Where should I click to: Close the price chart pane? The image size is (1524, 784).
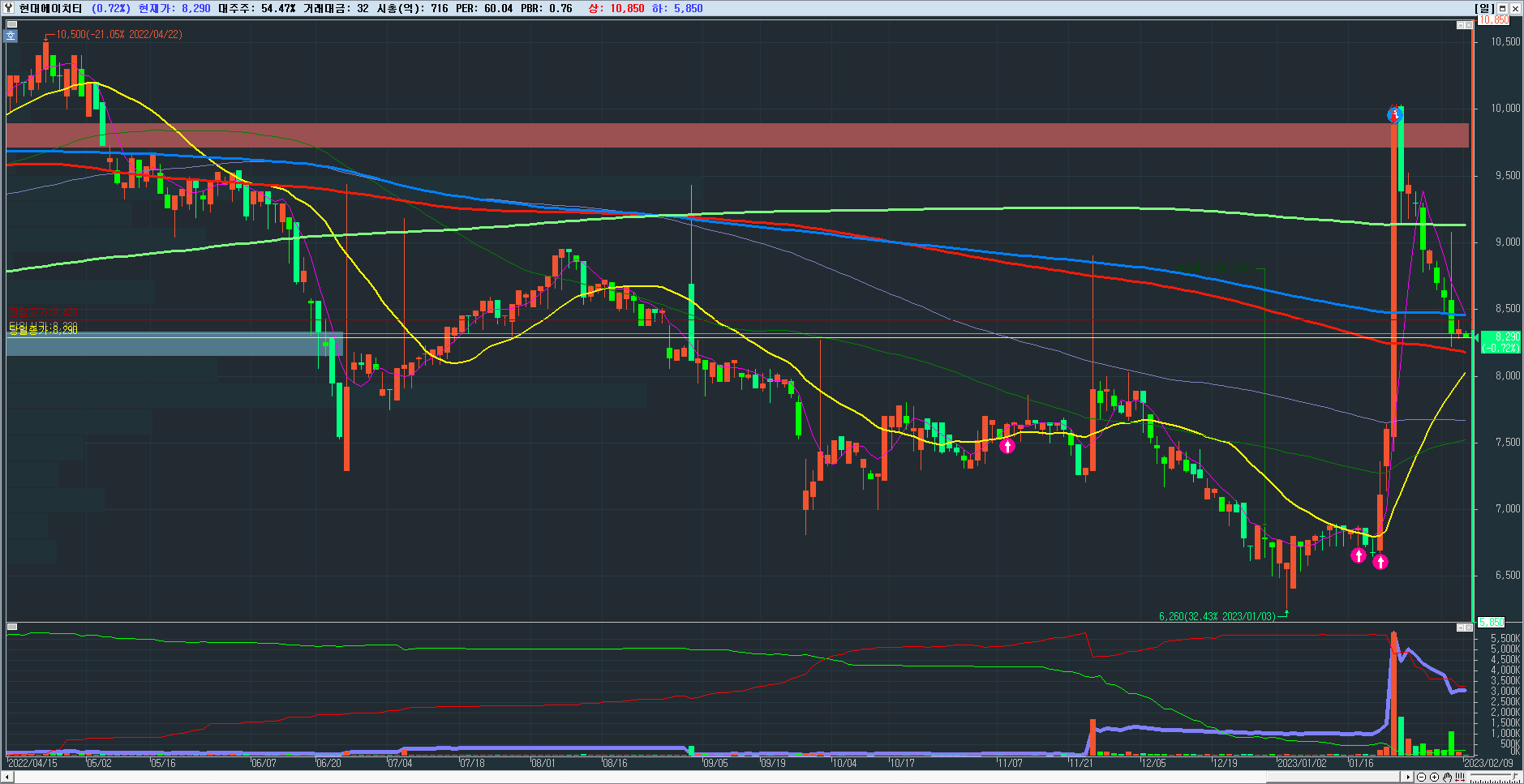click(1469, 25)
